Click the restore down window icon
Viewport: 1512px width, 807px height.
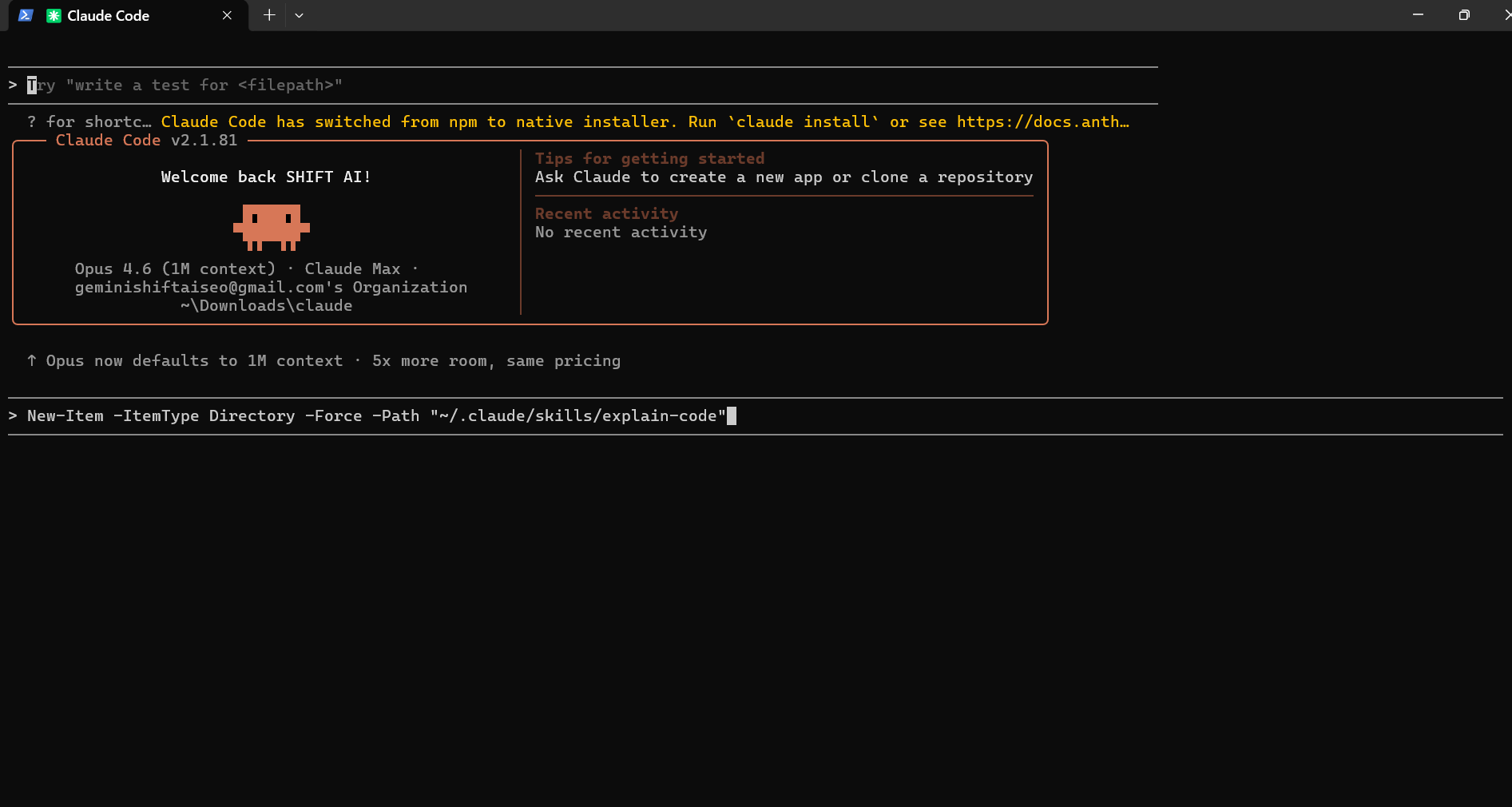pos(1464,14)
